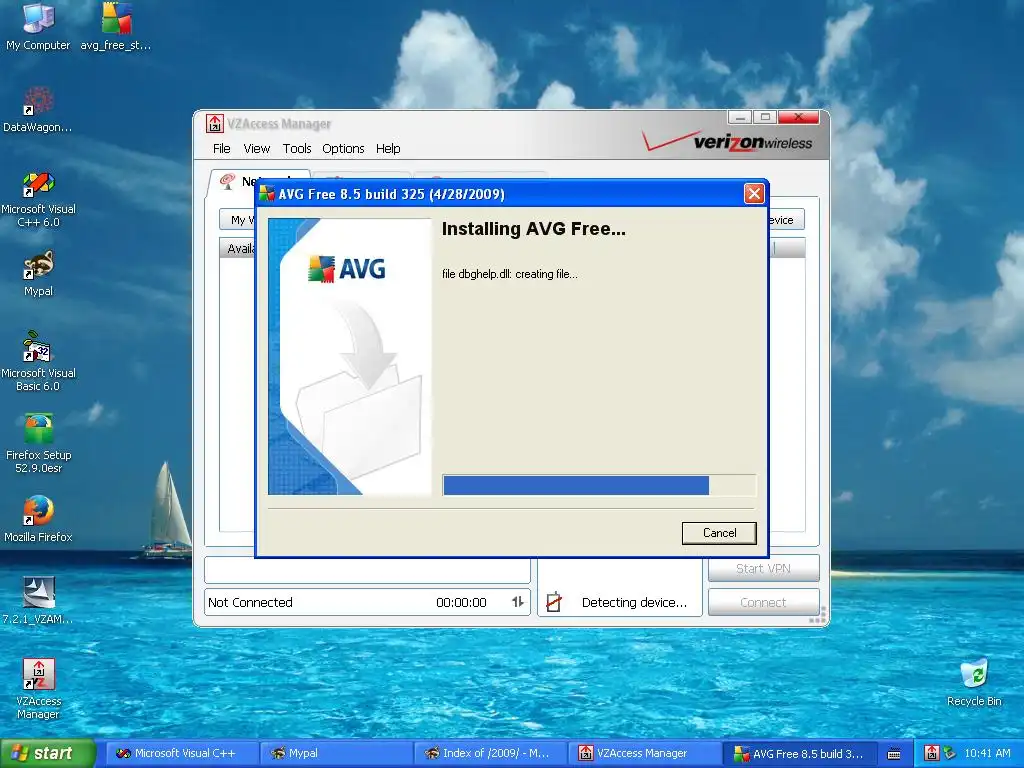This screenshot has width=1024, height=768.
Task: Click the detecting device status icon
Action: click(554, 601)
